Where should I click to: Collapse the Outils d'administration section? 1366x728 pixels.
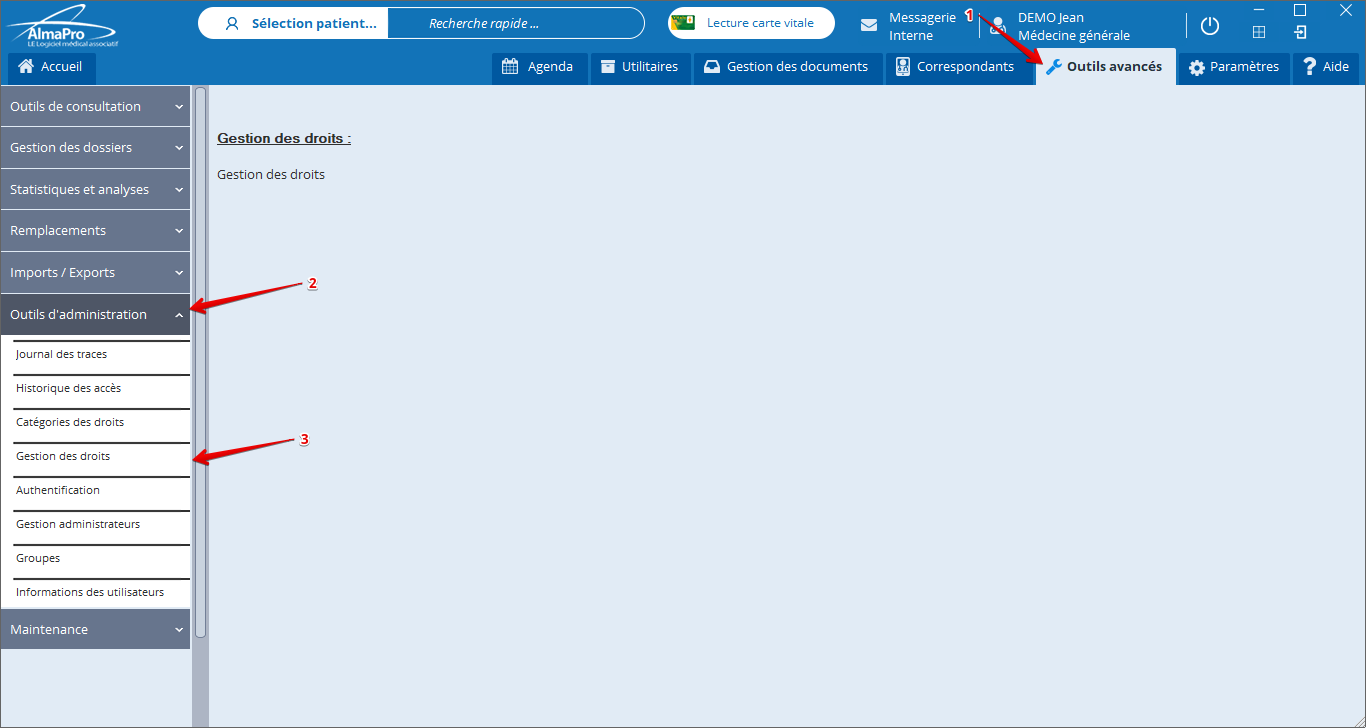coord(95,314)
